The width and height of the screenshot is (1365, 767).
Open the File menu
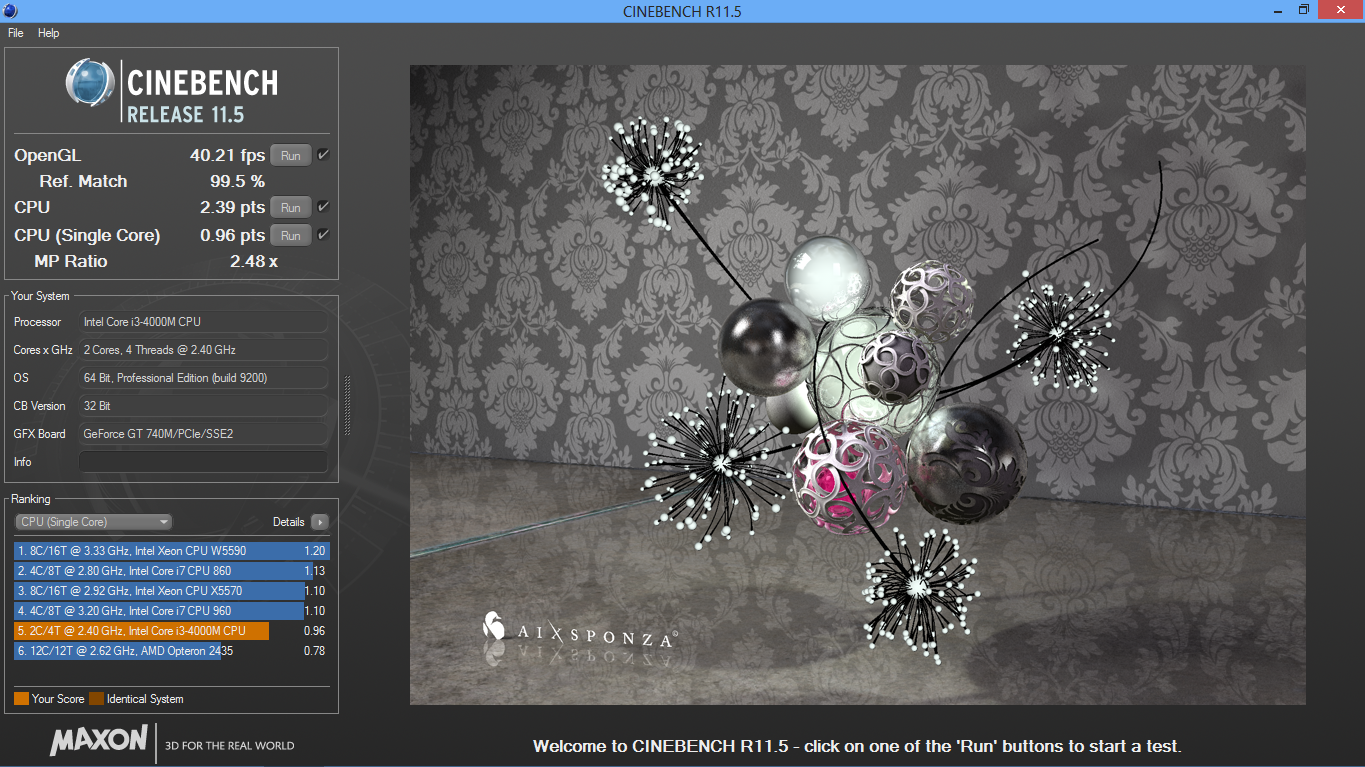pos(15,33)
